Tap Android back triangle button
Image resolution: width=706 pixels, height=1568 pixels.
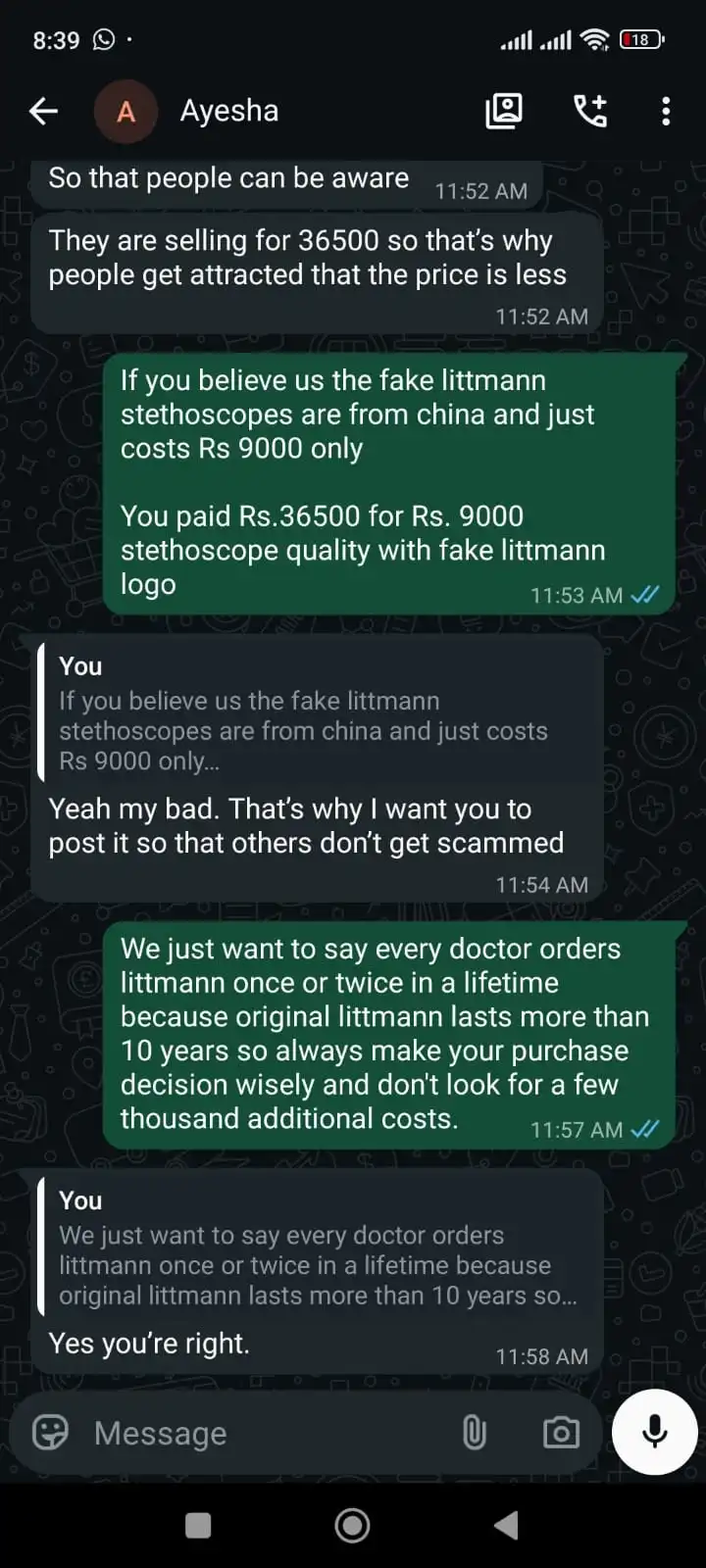tap(506, 1525)
